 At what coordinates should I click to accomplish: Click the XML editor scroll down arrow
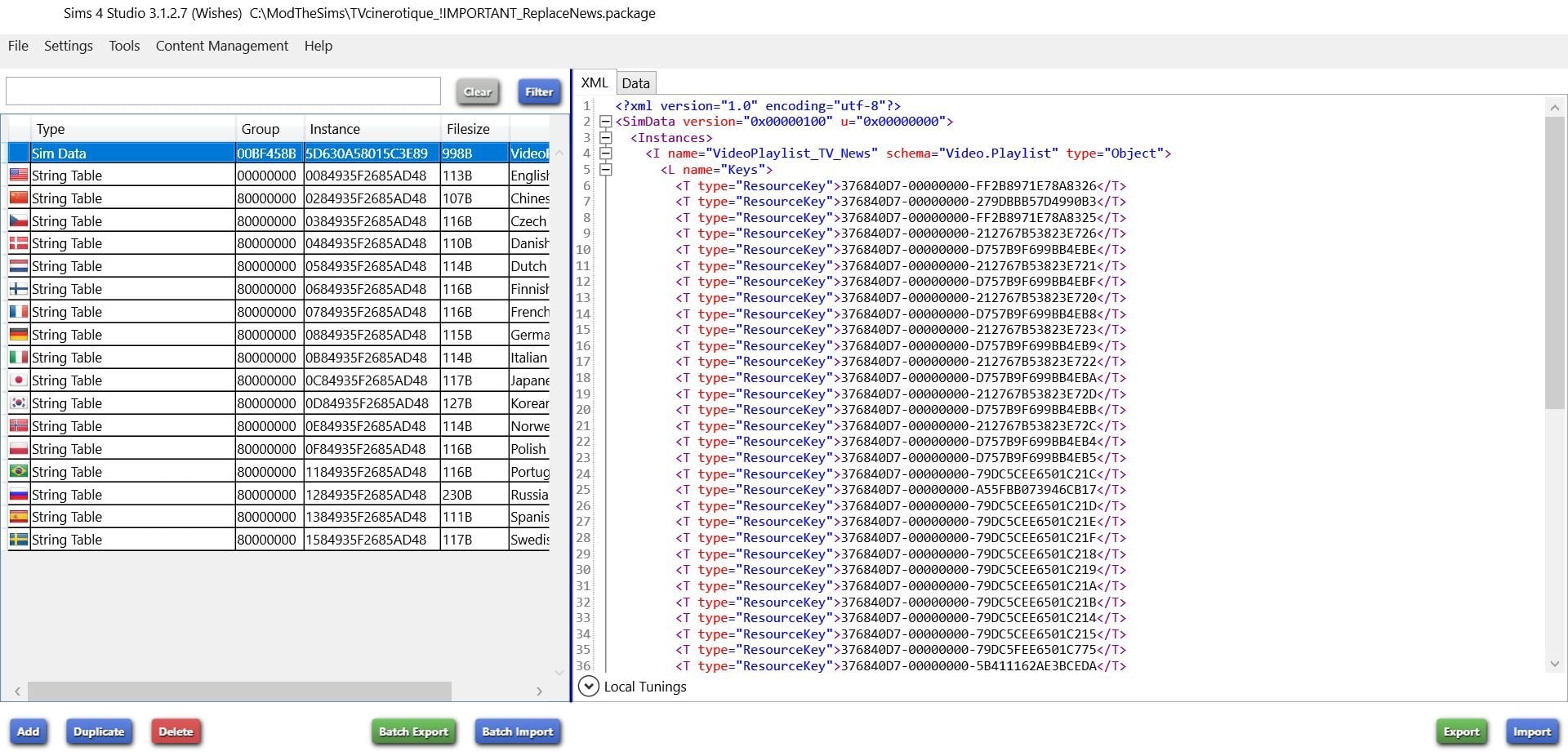point(1555,664)
